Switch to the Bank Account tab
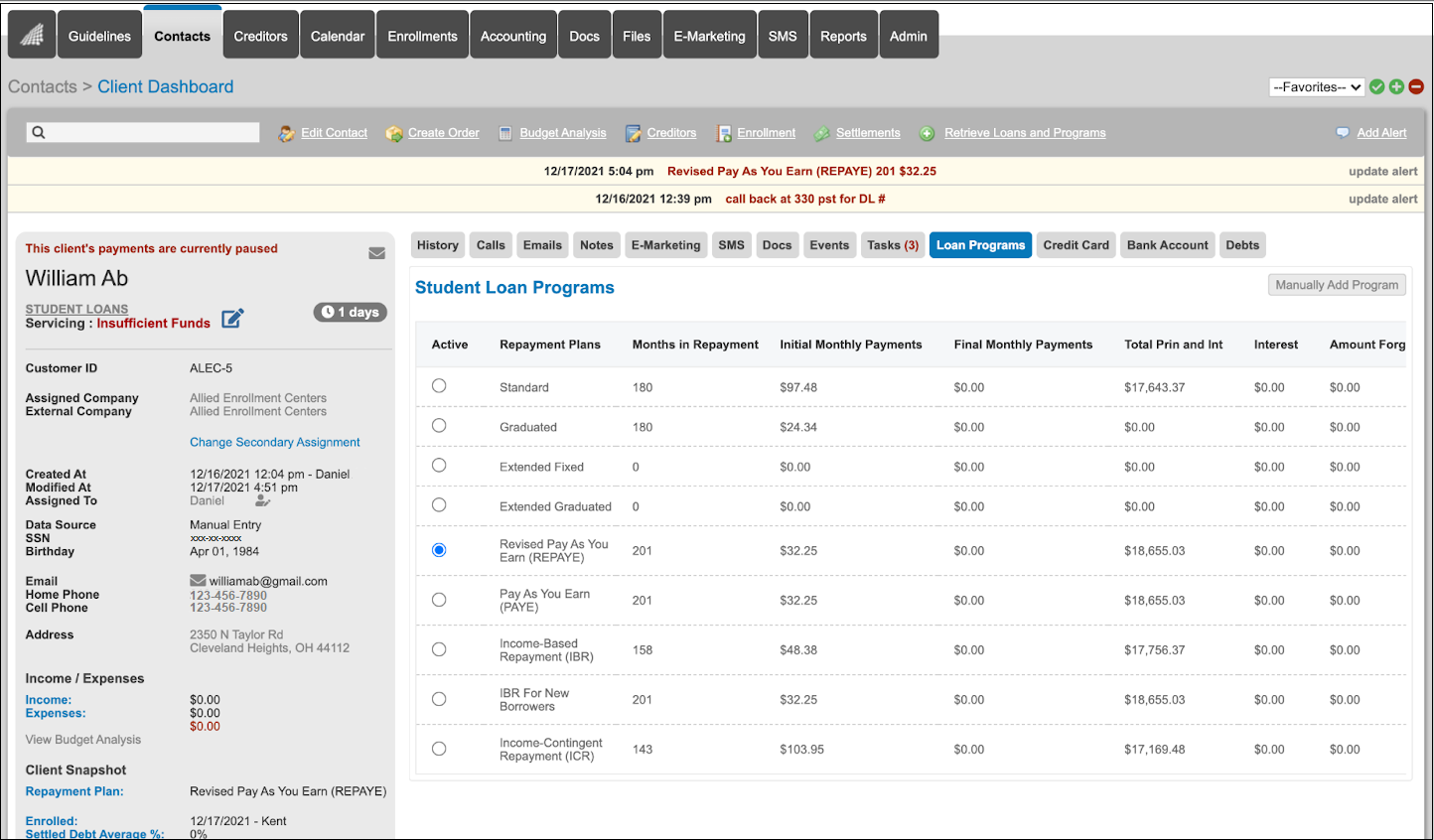1434x840 pixels. (1168, 245)
